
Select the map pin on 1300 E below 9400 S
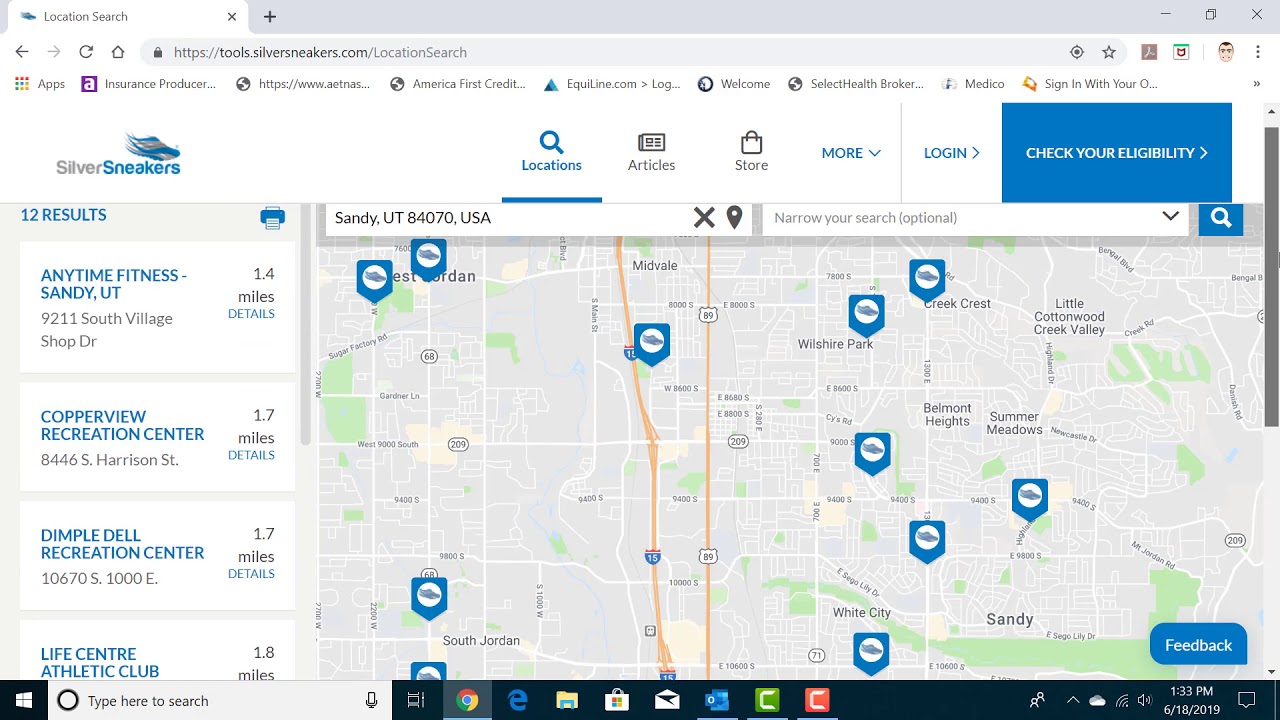[x=927, y=540]
